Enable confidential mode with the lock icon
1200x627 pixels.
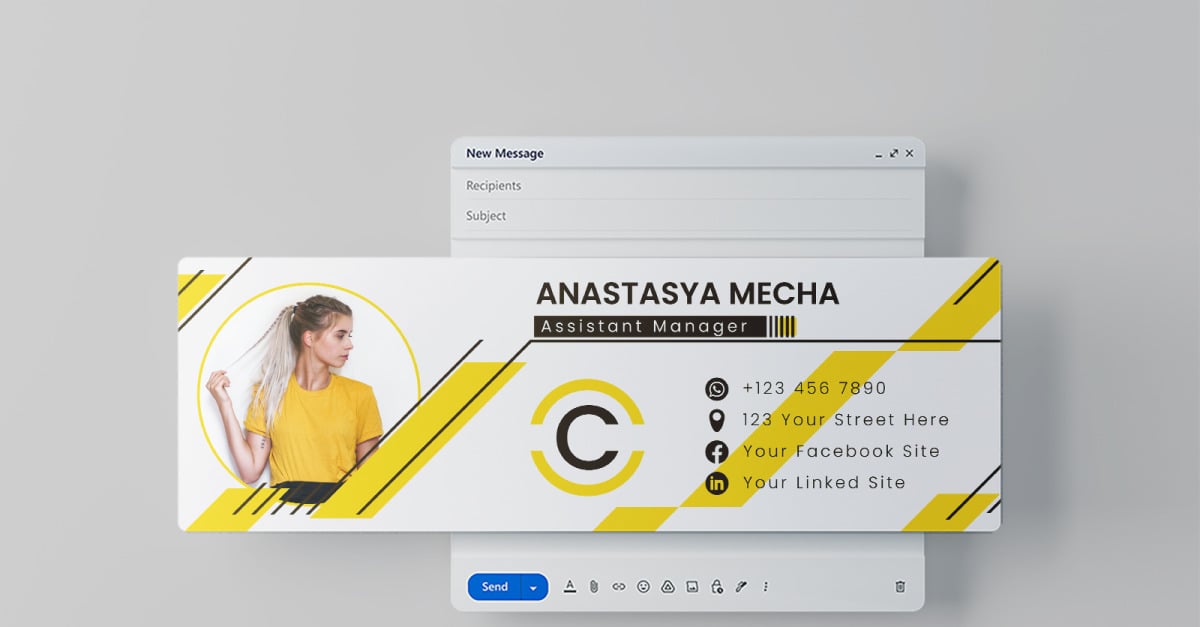pos(715,587)
